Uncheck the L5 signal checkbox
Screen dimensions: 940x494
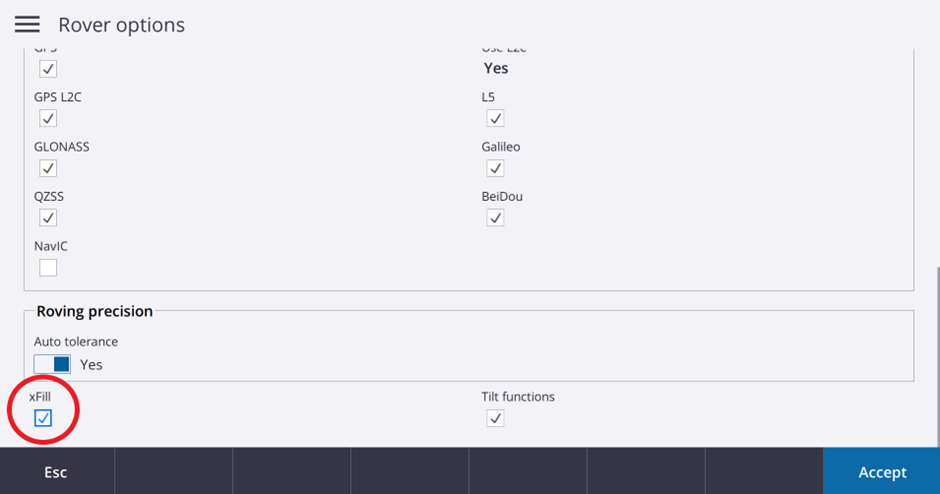[x=495, y=118]
